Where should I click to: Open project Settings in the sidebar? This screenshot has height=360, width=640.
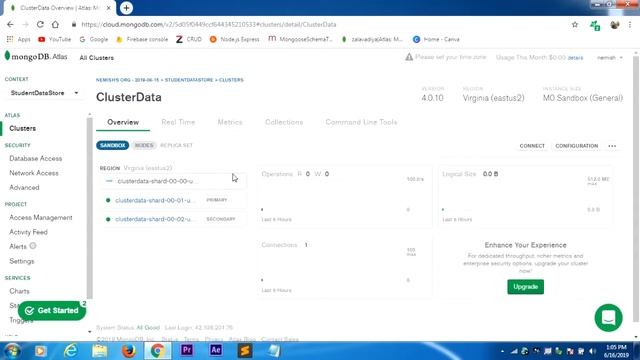[22, 261]
